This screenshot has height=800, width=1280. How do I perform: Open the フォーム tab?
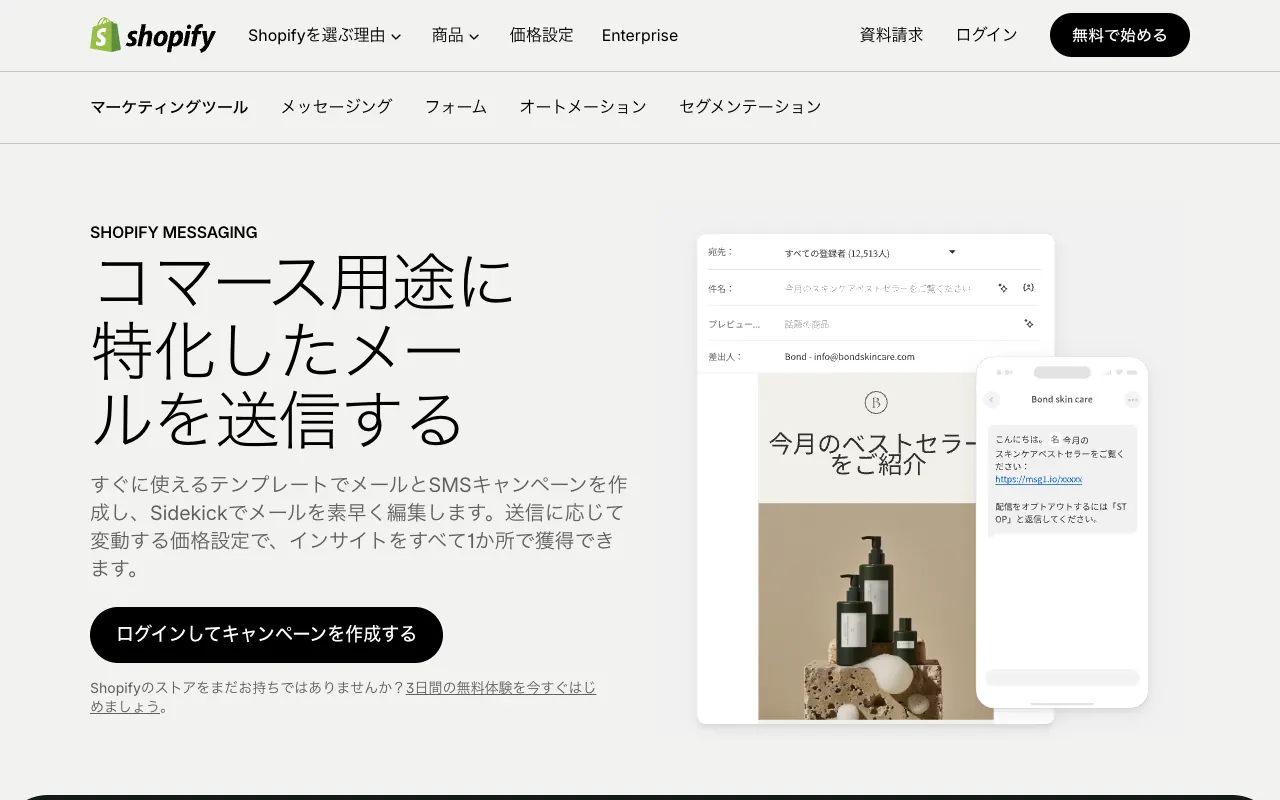click(456, 107)
